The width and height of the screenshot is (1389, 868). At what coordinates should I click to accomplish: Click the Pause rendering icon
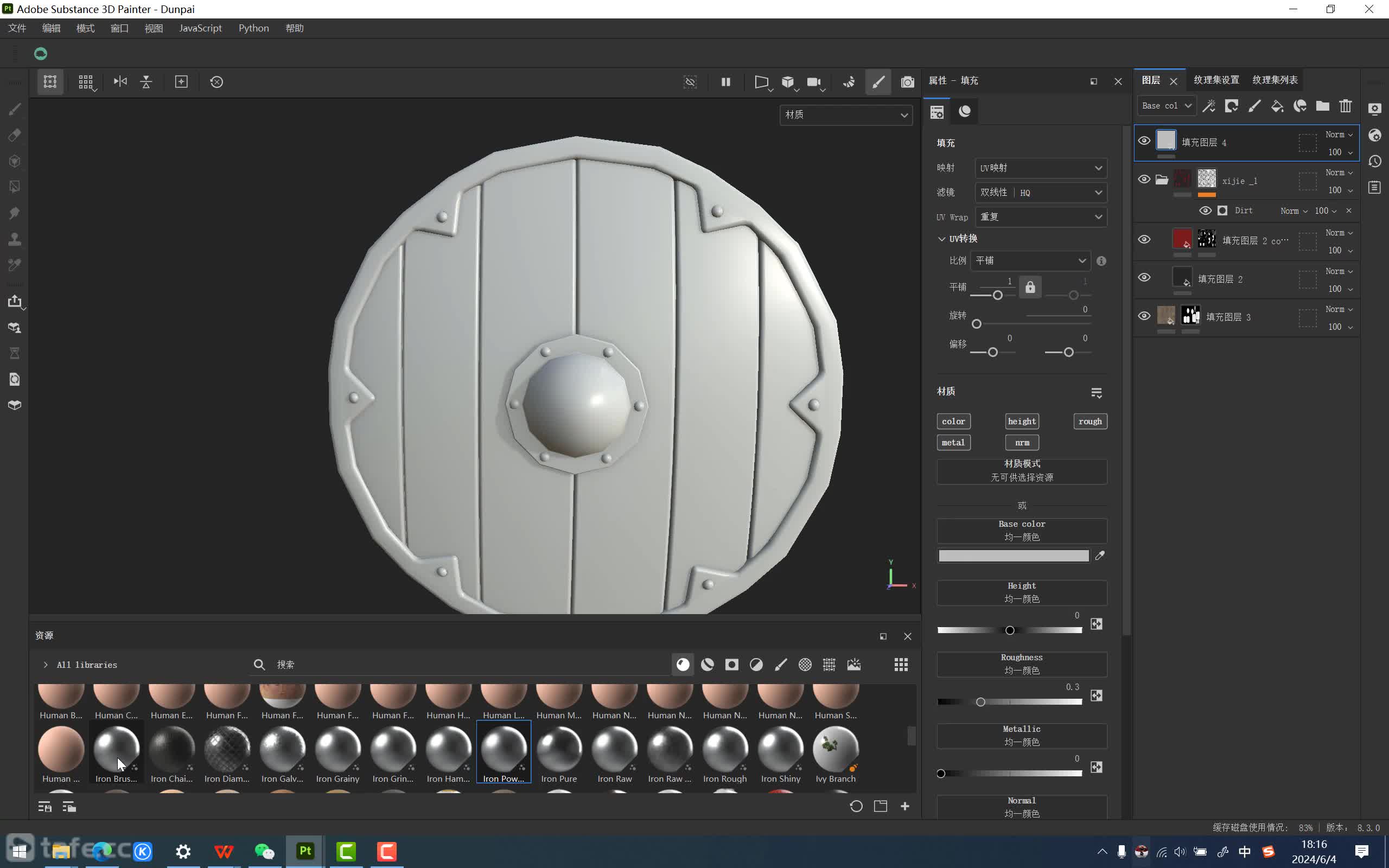tap(725, 81)
